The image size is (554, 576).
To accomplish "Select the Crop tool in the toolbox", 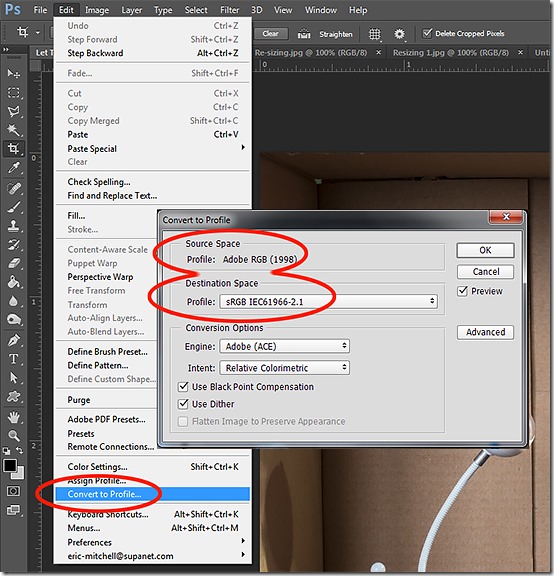I will (x=14, y=148).
